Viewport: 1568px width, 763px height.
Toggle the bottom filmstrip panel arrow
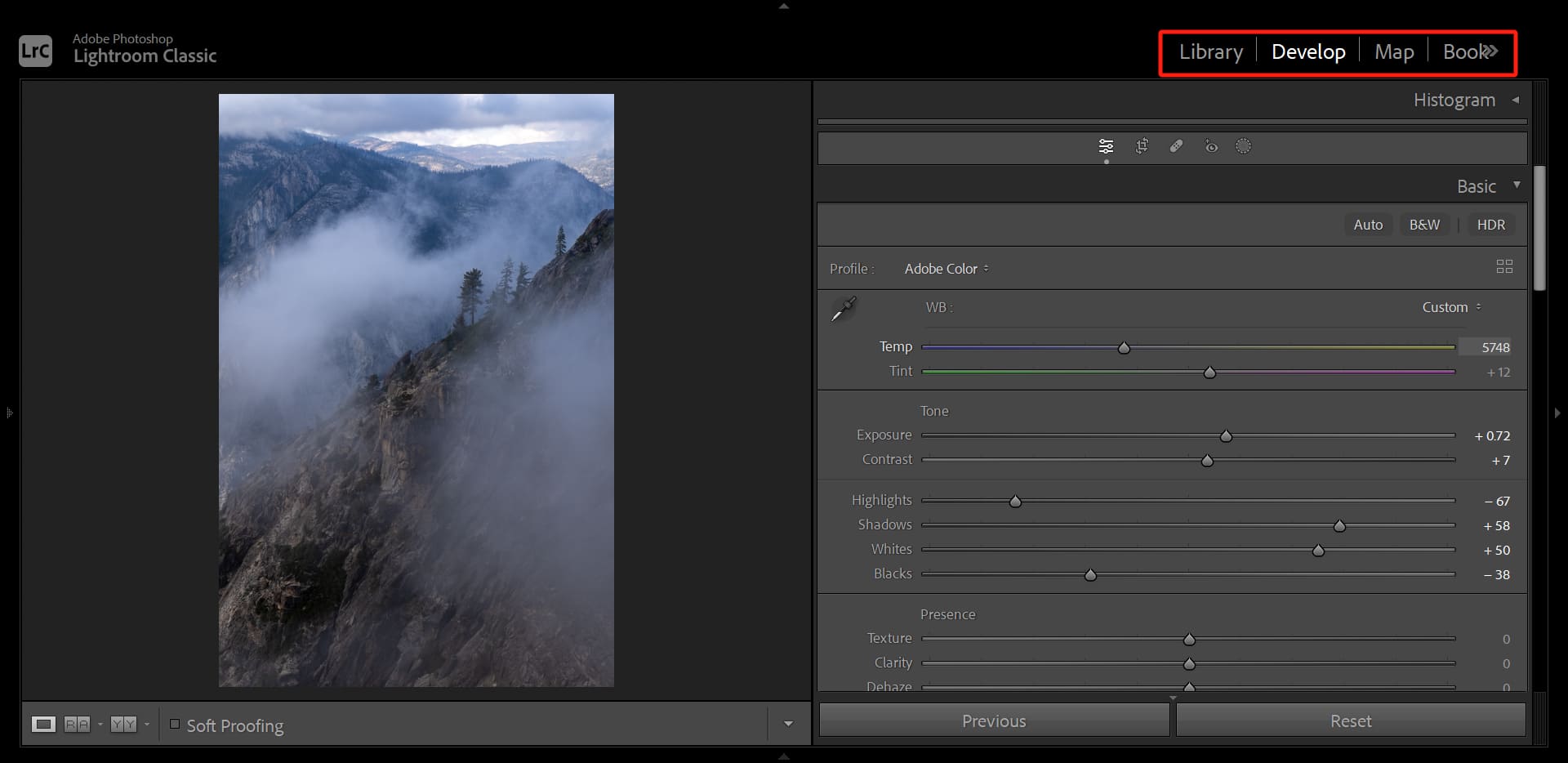coord(784,756)
